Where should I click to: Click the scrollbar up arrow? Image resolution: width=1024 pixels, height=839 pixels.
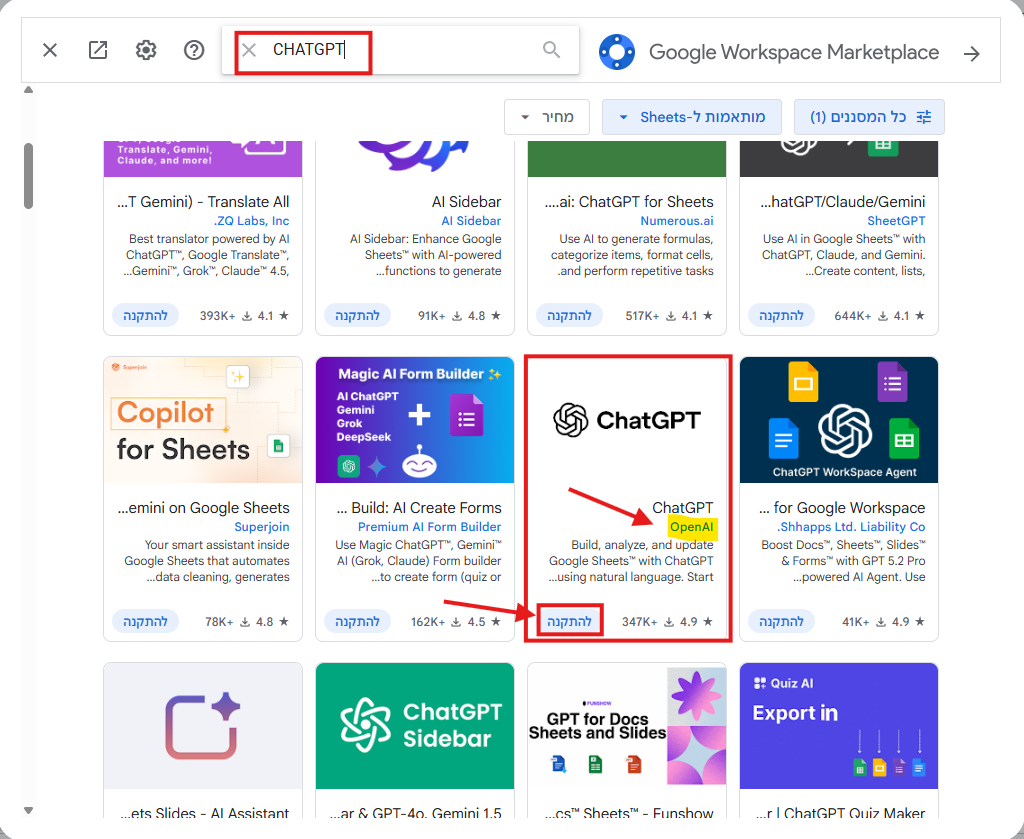coord(28,90)
